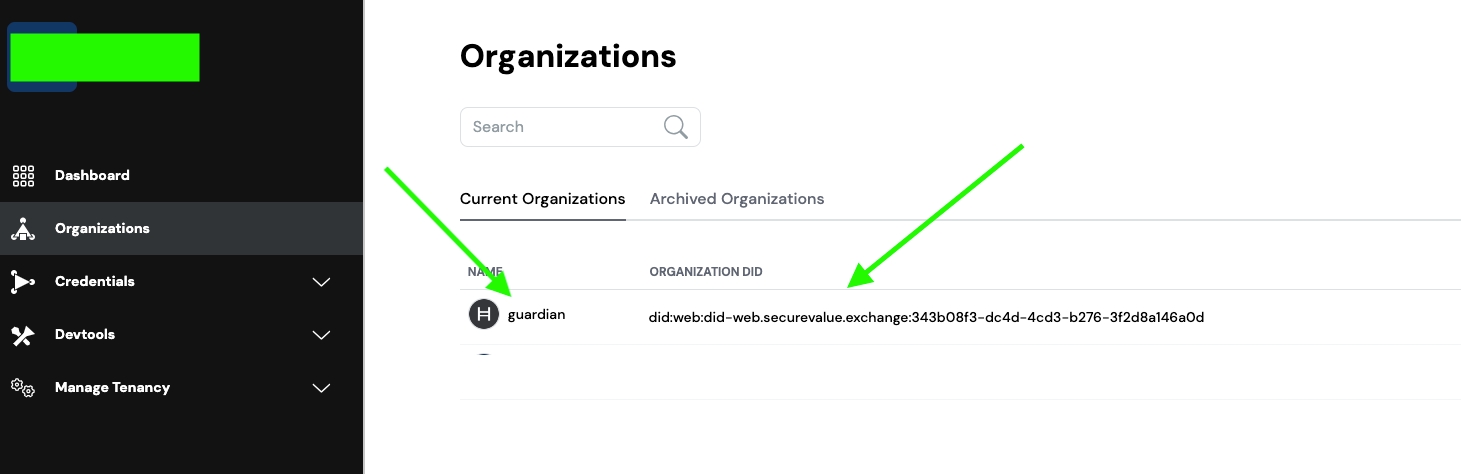
Task: Click the guardian organization avatar icon
Action: (x=484, y=315)
